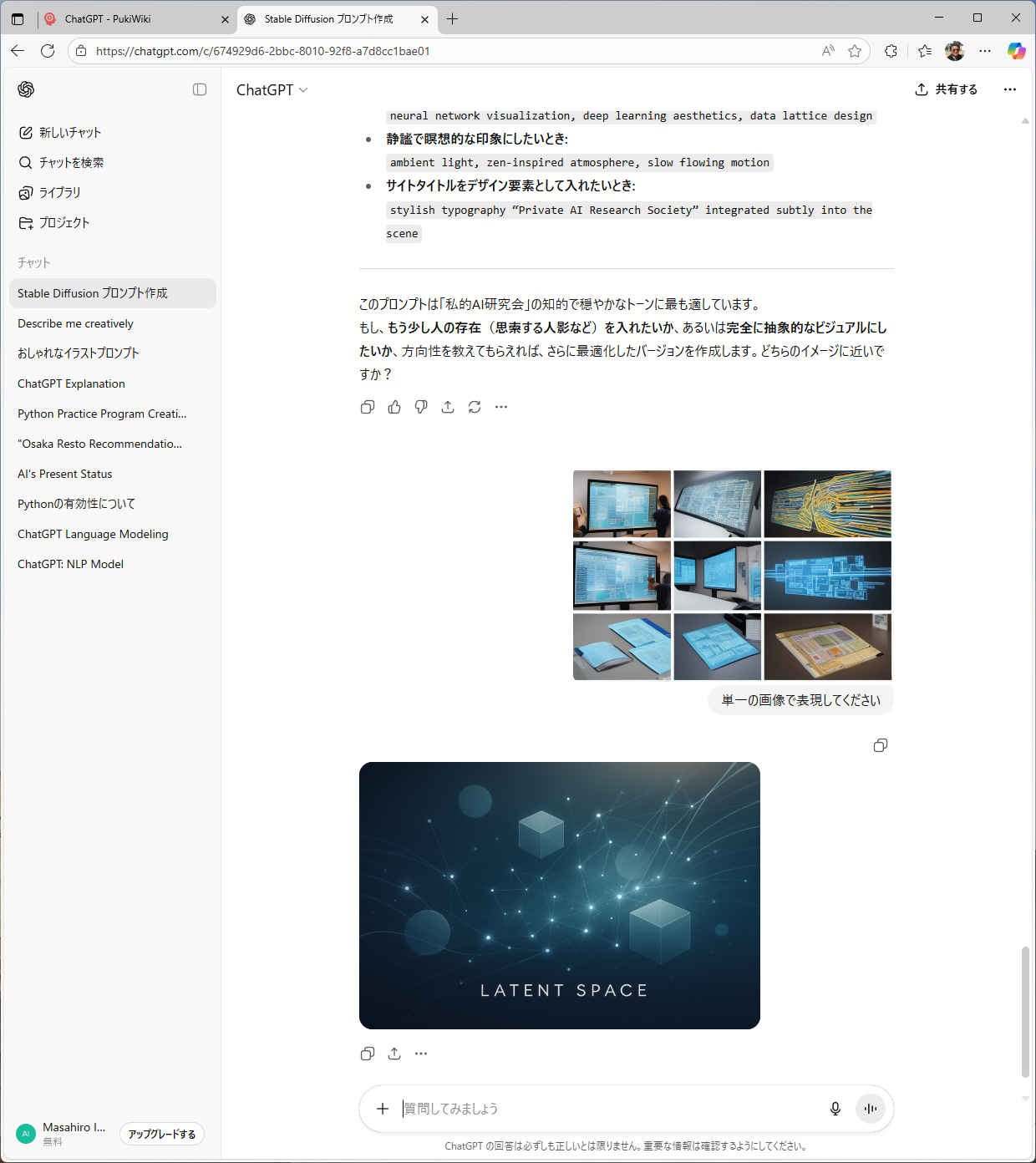Image resolution: width=1036 pixels, height=1163 pixels.
Task: Regenerate the response using the refresh icon
Action: coord(475,407)
